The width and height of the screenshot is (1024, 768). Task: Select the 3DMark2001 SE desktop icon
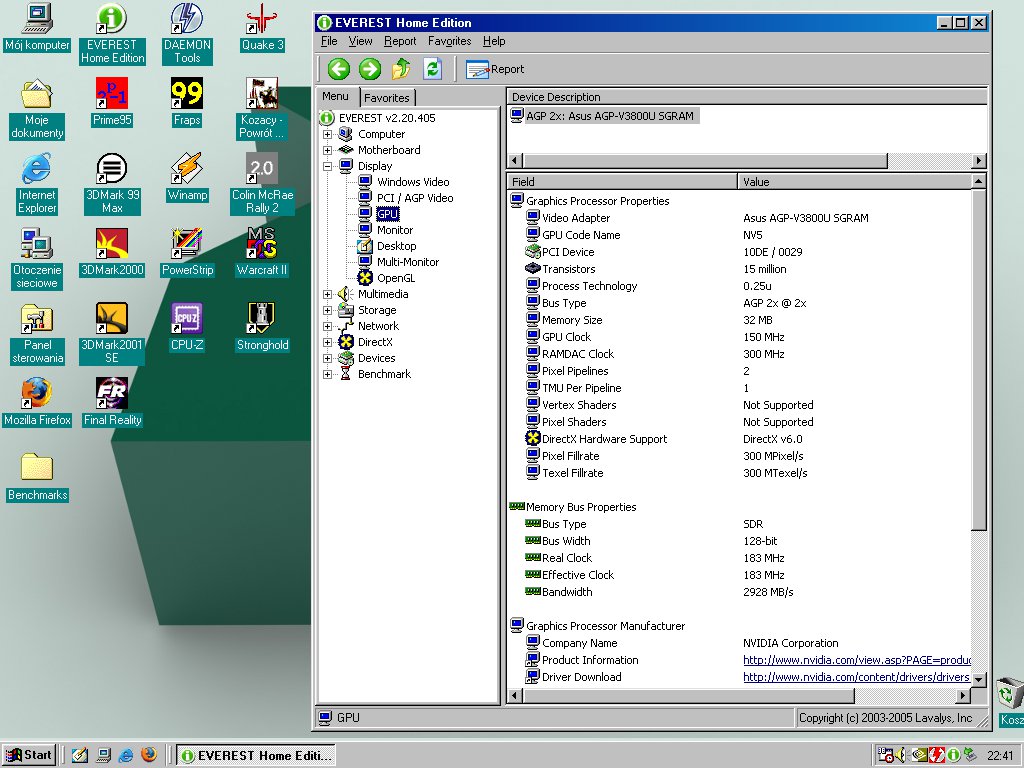point(112,333)
